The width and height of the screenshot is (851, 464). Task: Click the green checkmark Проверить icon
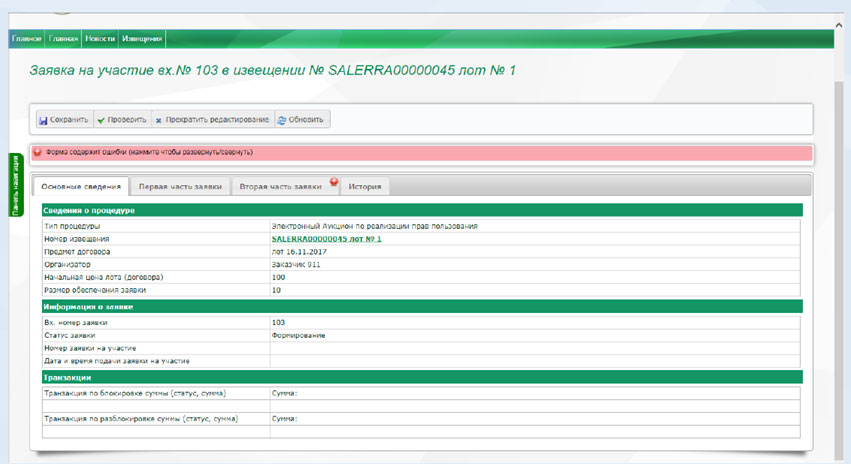click(102, 120)
